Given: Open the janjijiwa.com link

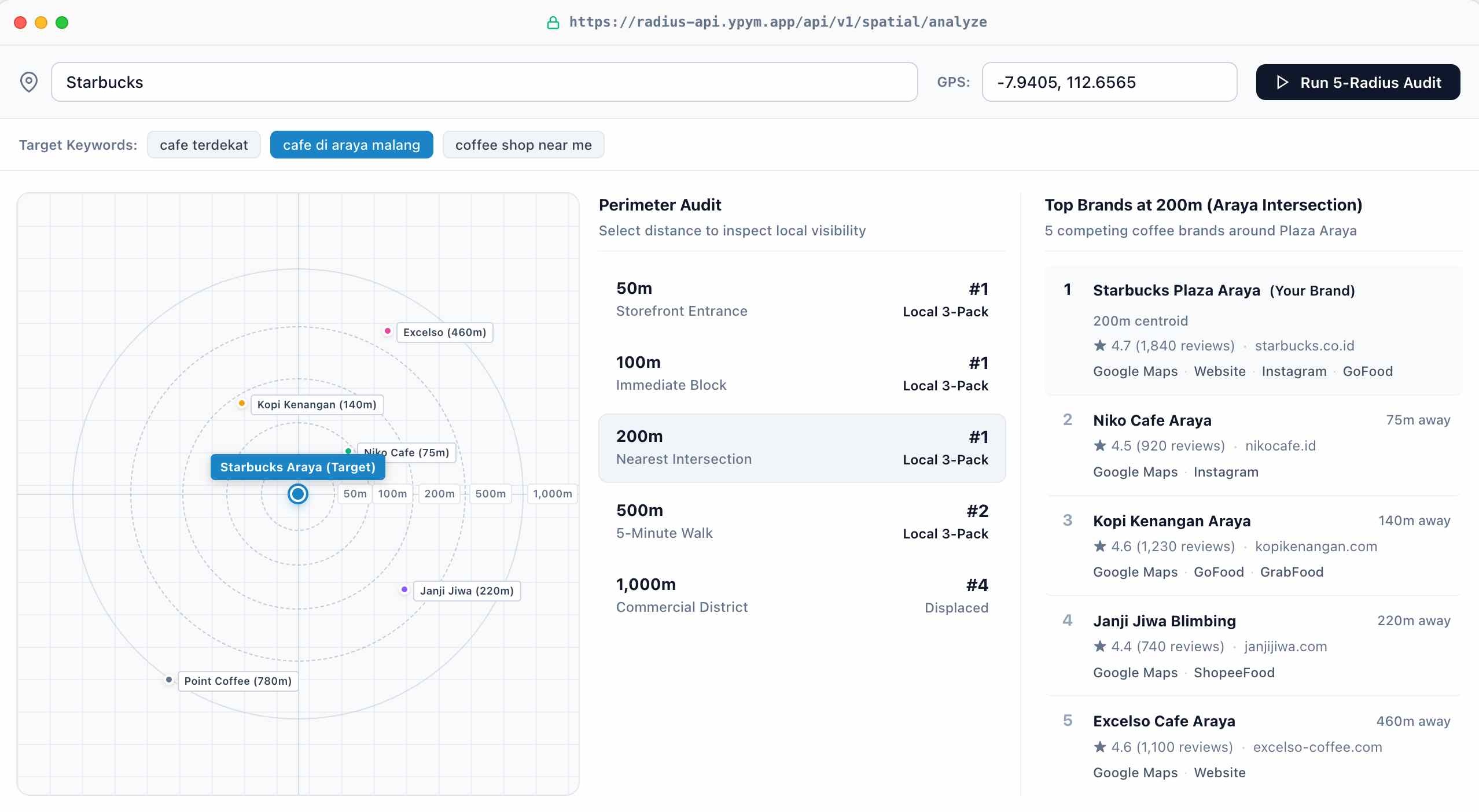Looking at the screenshot, I should pos(1286,647).
